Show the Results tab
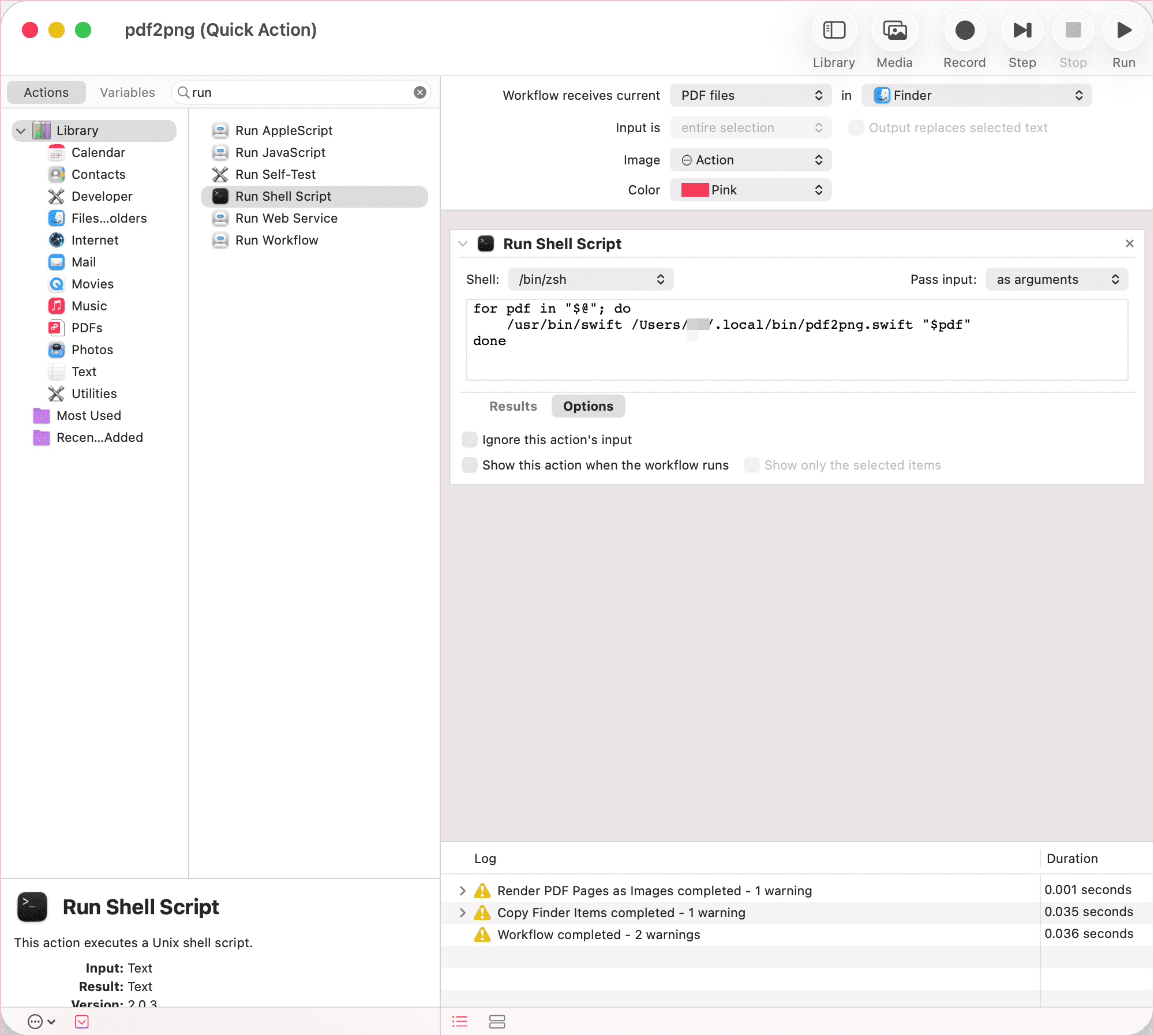 click(513, 406)
